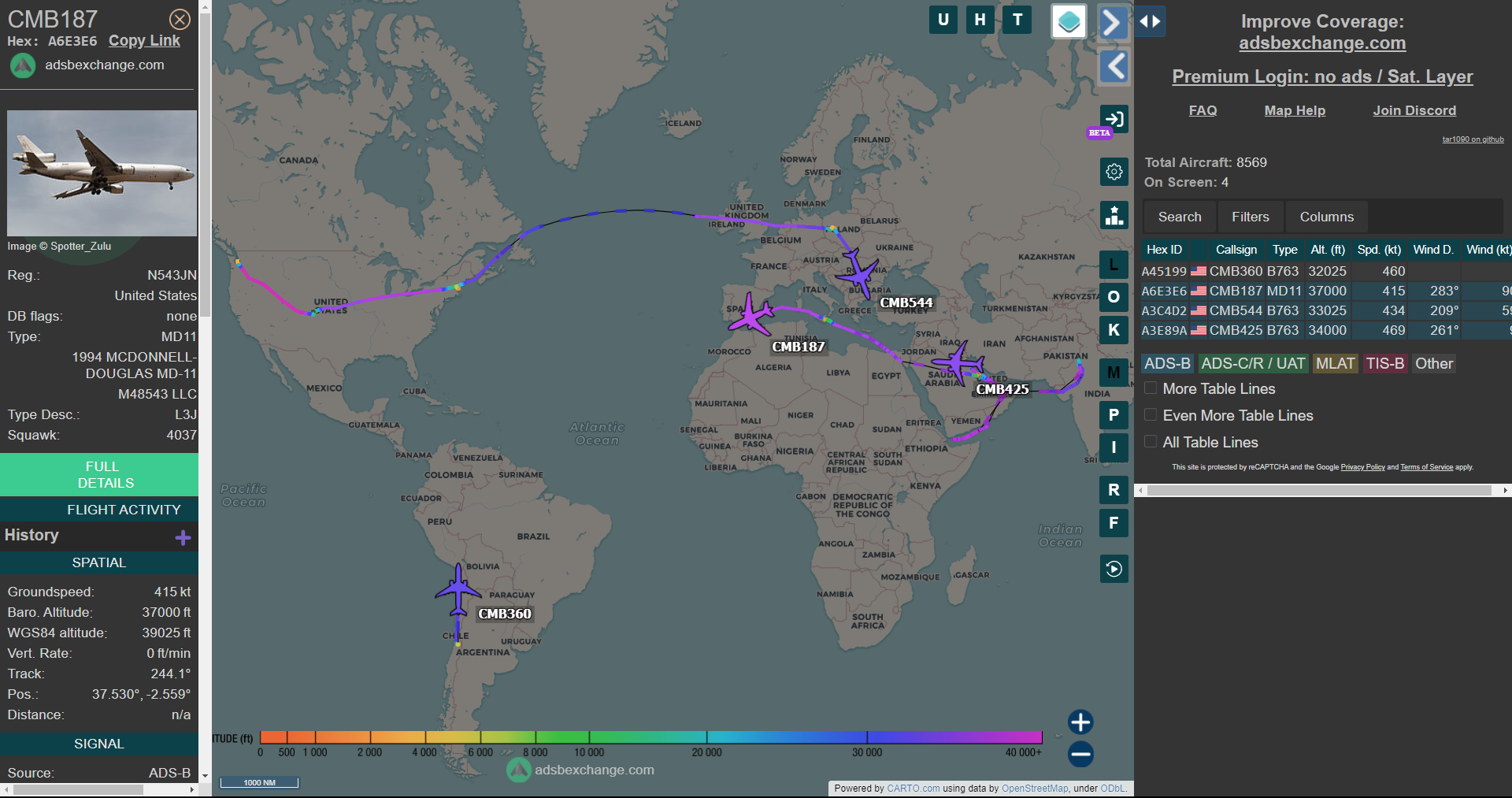1512x798 pixels.
Task: Open Premium Login no ads link
Action: tap(1322, 76)
